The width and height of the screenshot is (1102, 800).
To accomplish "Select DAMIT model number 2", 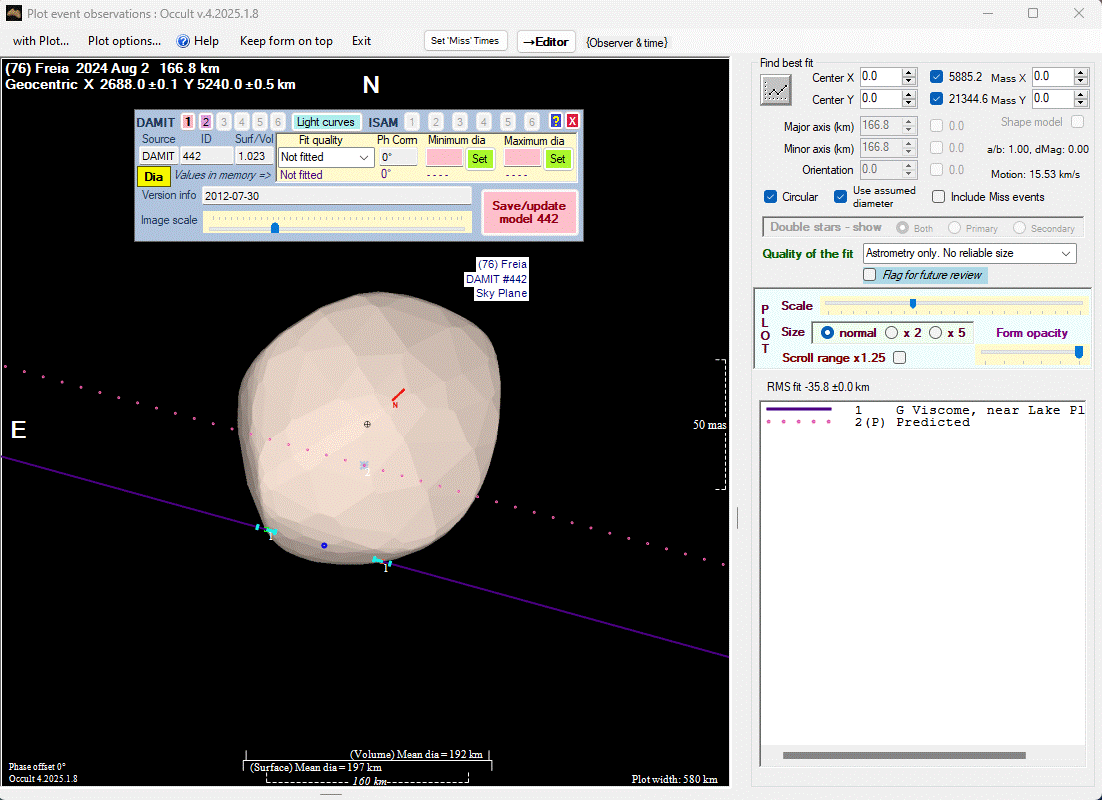I will pos(206,122).
